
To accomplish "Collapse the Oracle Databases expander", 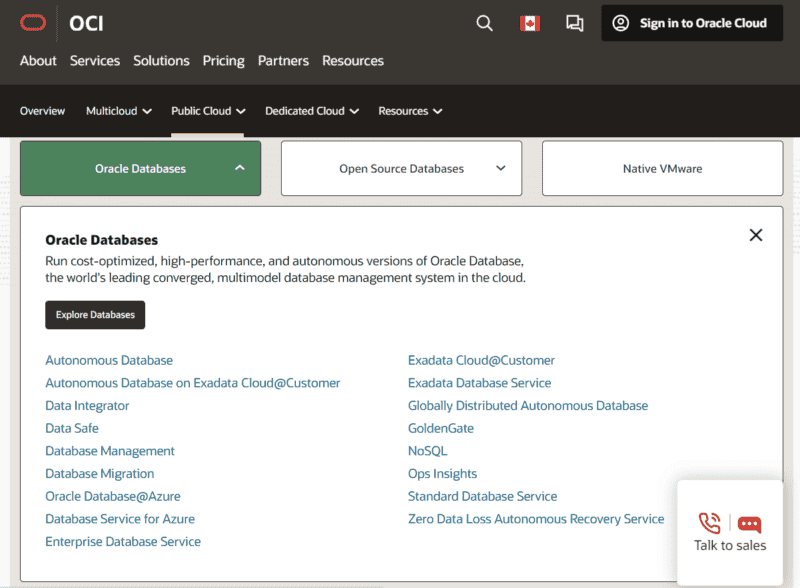I will [x=141, y=168].
